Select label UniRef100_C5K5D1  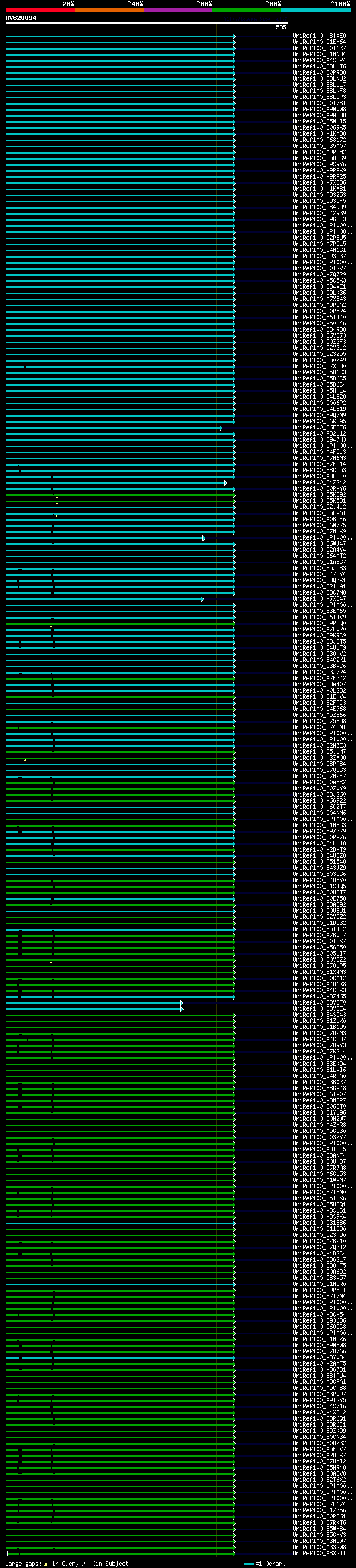click(319, 501)
